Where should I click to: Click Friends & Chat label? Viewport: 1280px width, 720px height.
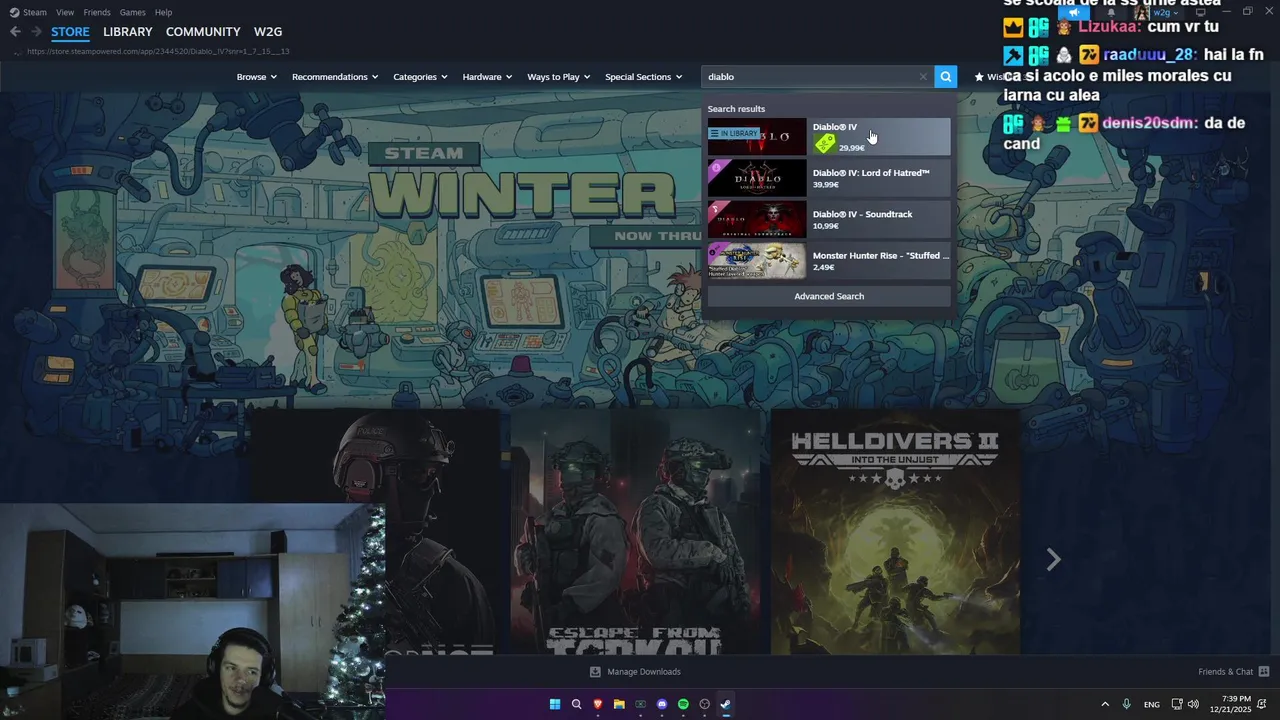click(x=1225, y=672)
